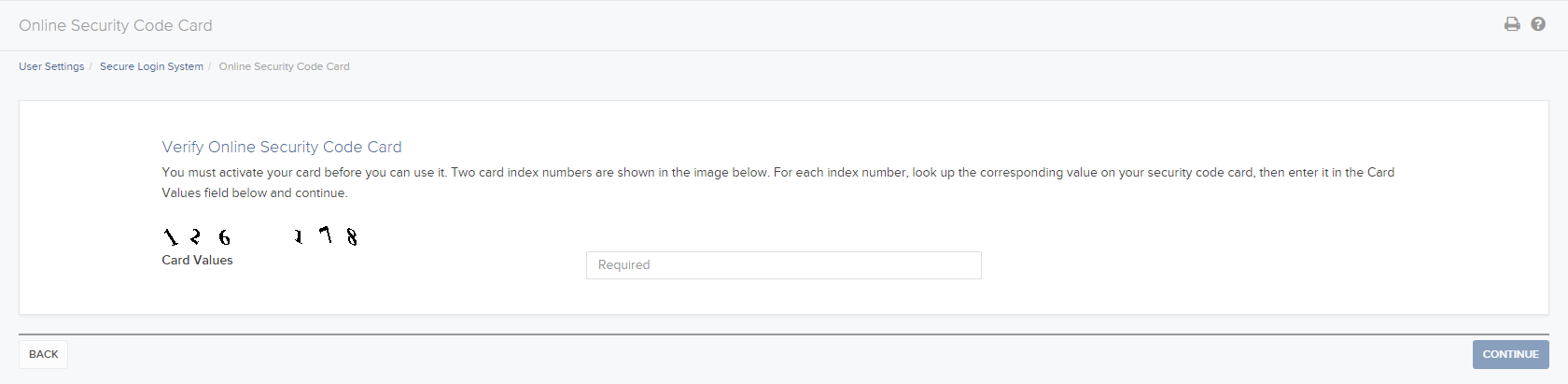Image resolution: width=1568 pixels, height=384 pixels.
Task: Select the Online Security Code Card breadcrumb
Action: 285,66
